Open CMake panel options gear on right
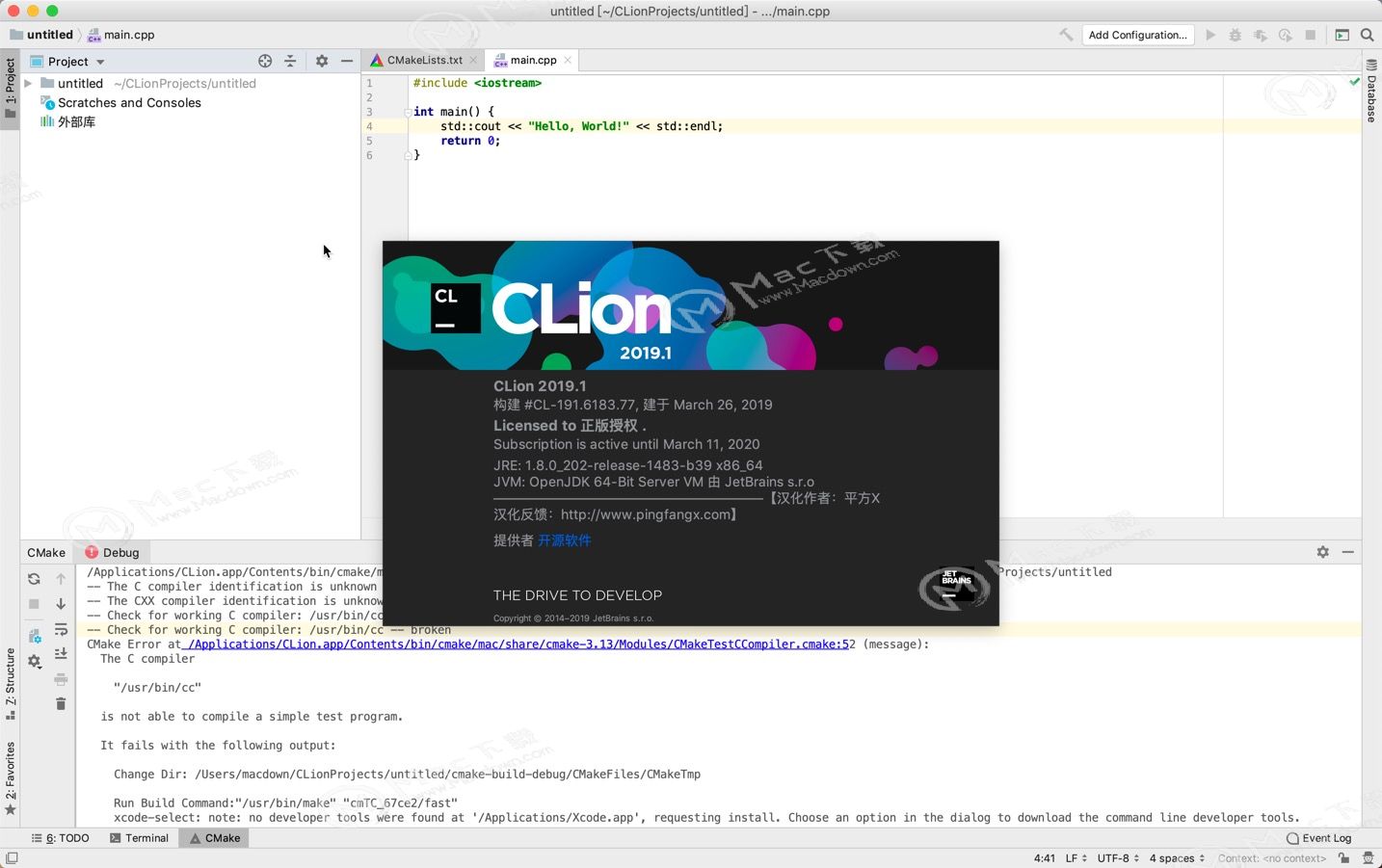This screenshot has height=868, width=1382. coord(1322,552)
